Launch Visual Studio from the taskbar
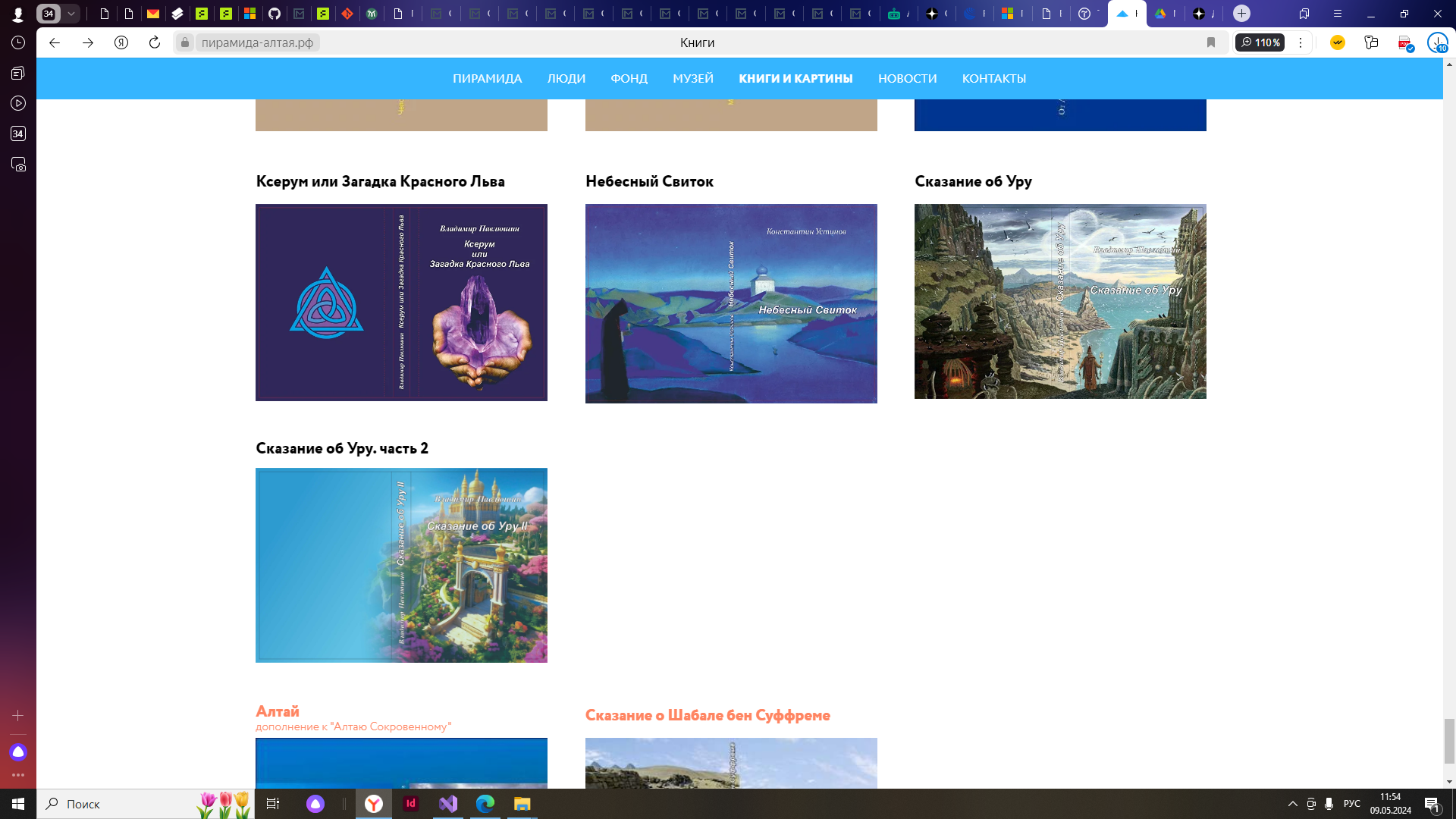 point(448,804)
